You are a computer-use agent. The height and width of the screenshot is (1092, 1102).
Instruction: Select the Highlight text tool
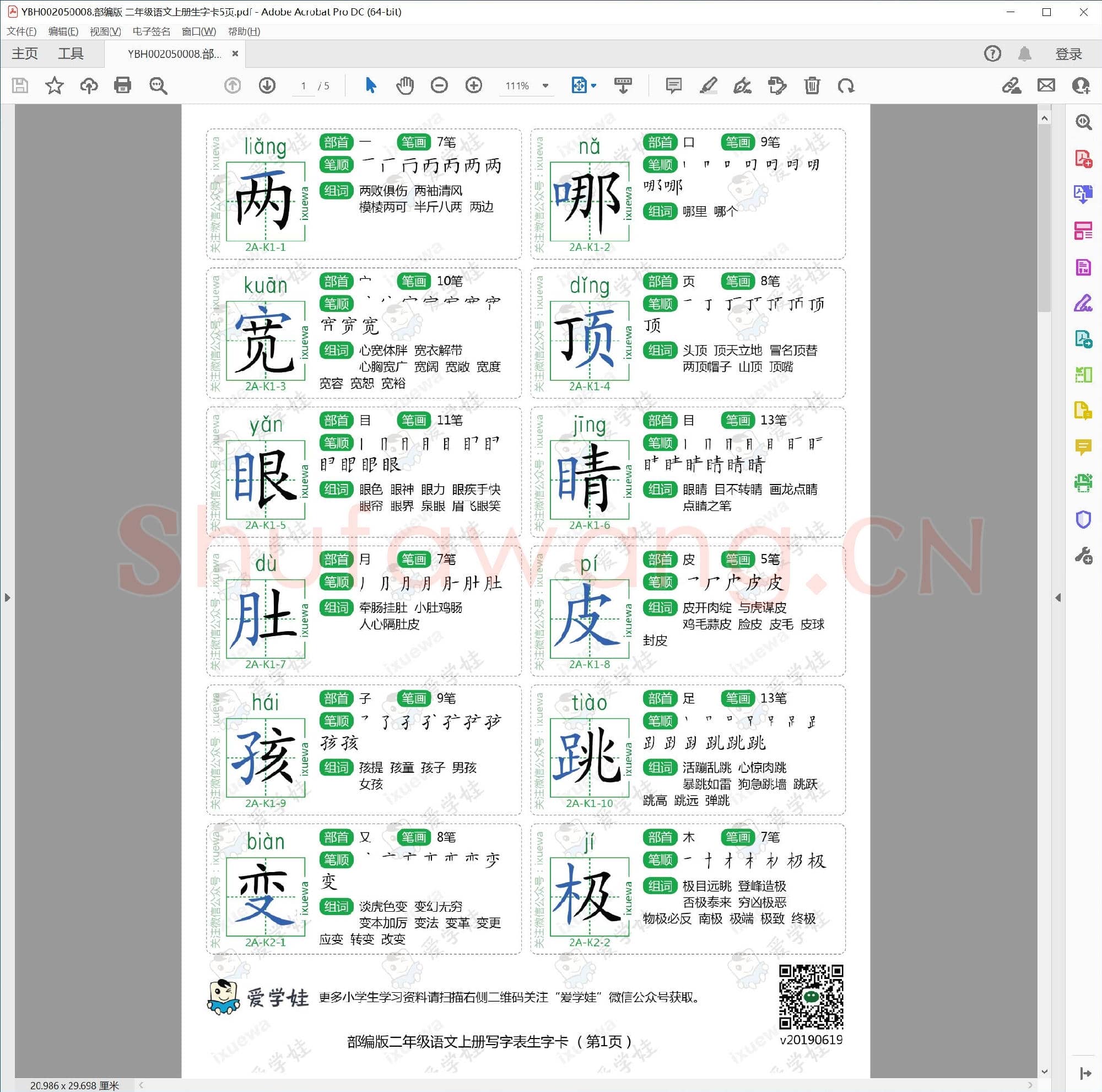[709, 85]
